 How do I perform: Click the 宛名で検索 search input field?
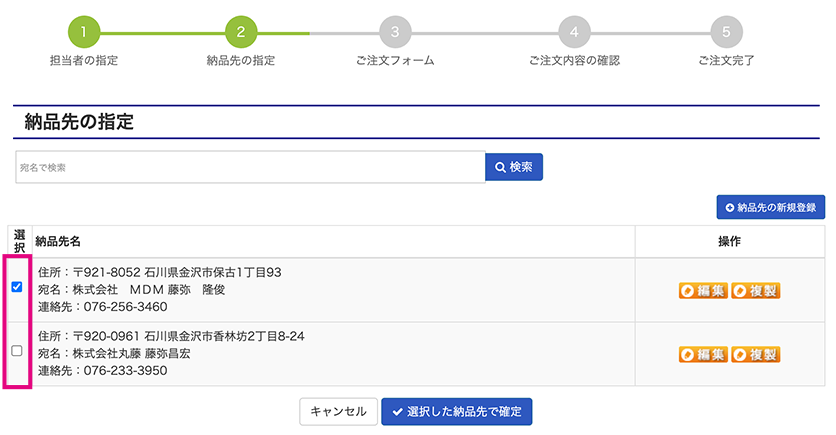[x=250, y=167]
